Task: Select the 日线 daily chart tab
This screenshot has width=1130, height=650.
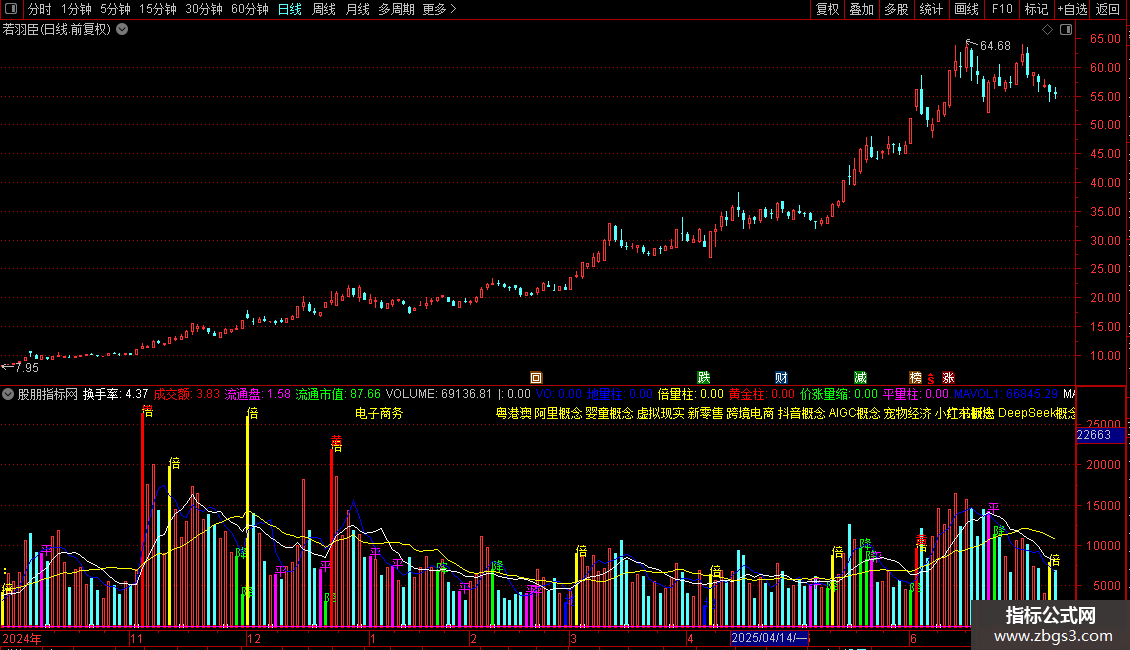Action: click(290, 9)
